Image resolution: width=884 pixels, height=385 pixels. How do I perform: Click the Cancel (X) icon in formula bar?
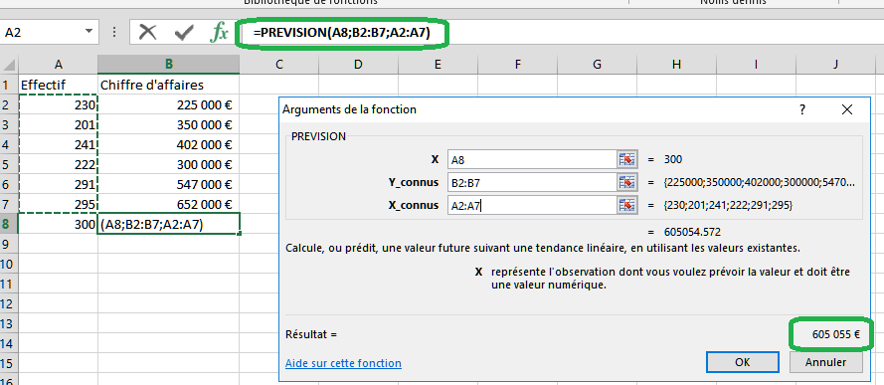click(147, 33)
